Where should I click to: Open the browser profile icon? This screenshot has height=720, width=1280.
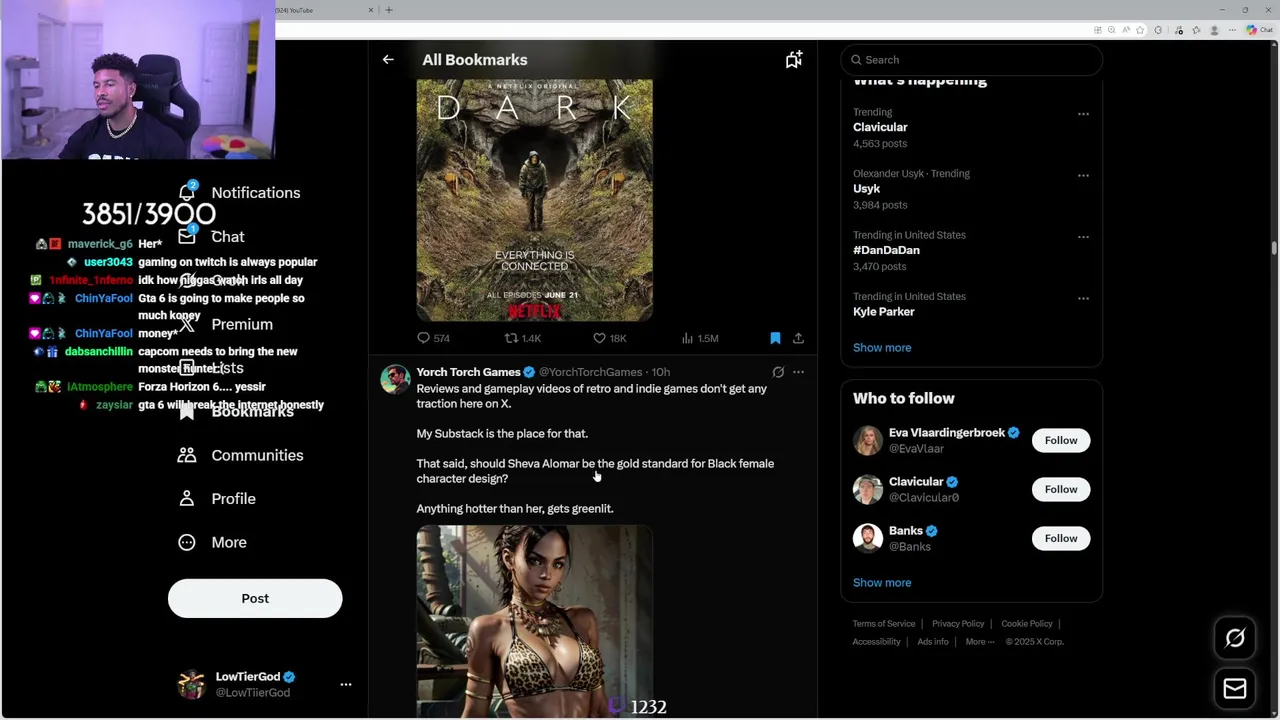pos(1214,30)
